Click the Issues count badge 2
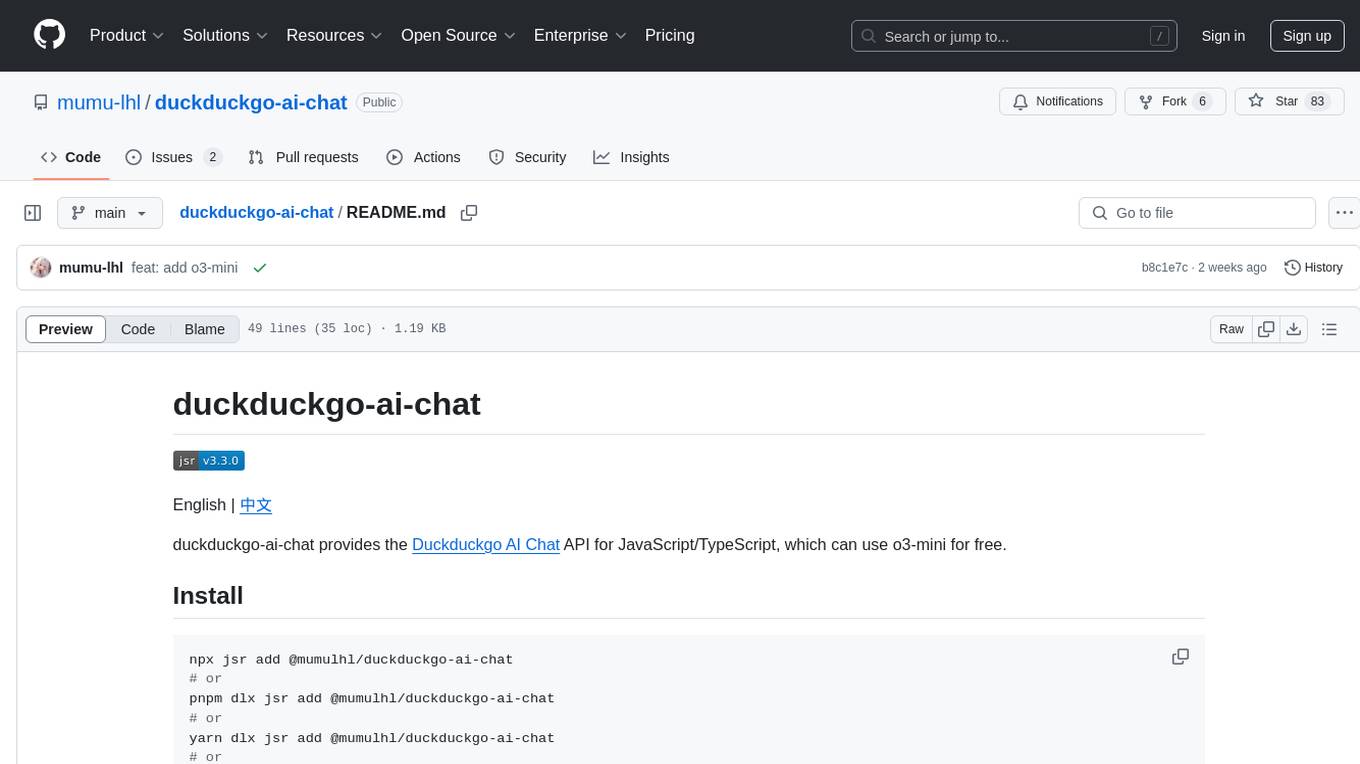Image resolution: width=1360 pixels, height=764 pixels. coord(212,157)
